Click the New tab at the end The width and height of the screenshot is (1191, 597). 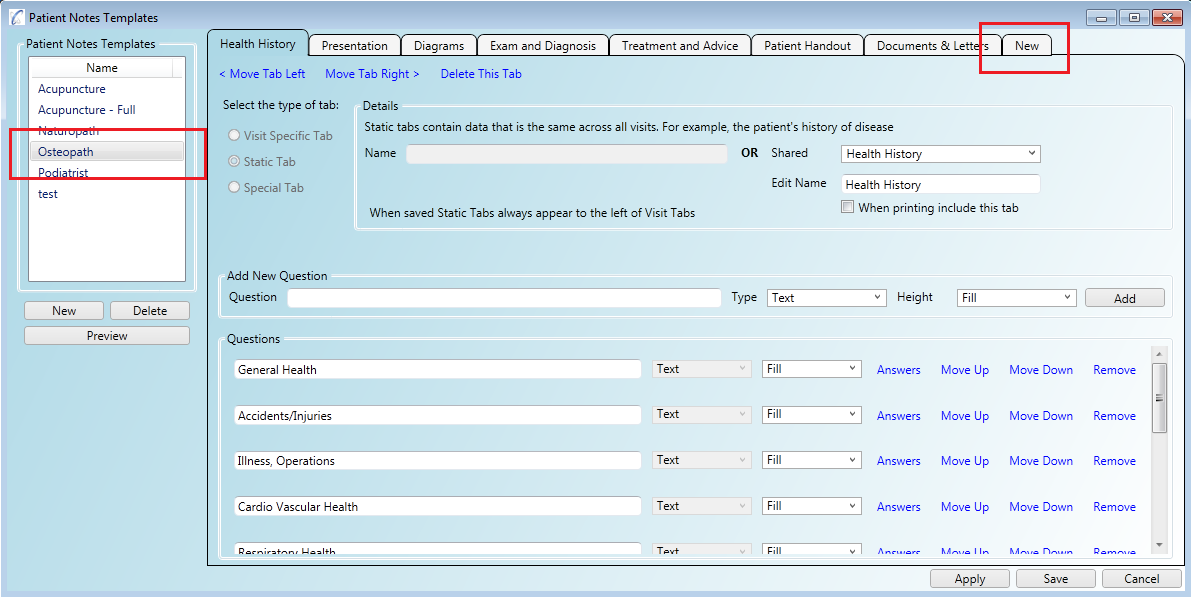[1026, 46]
